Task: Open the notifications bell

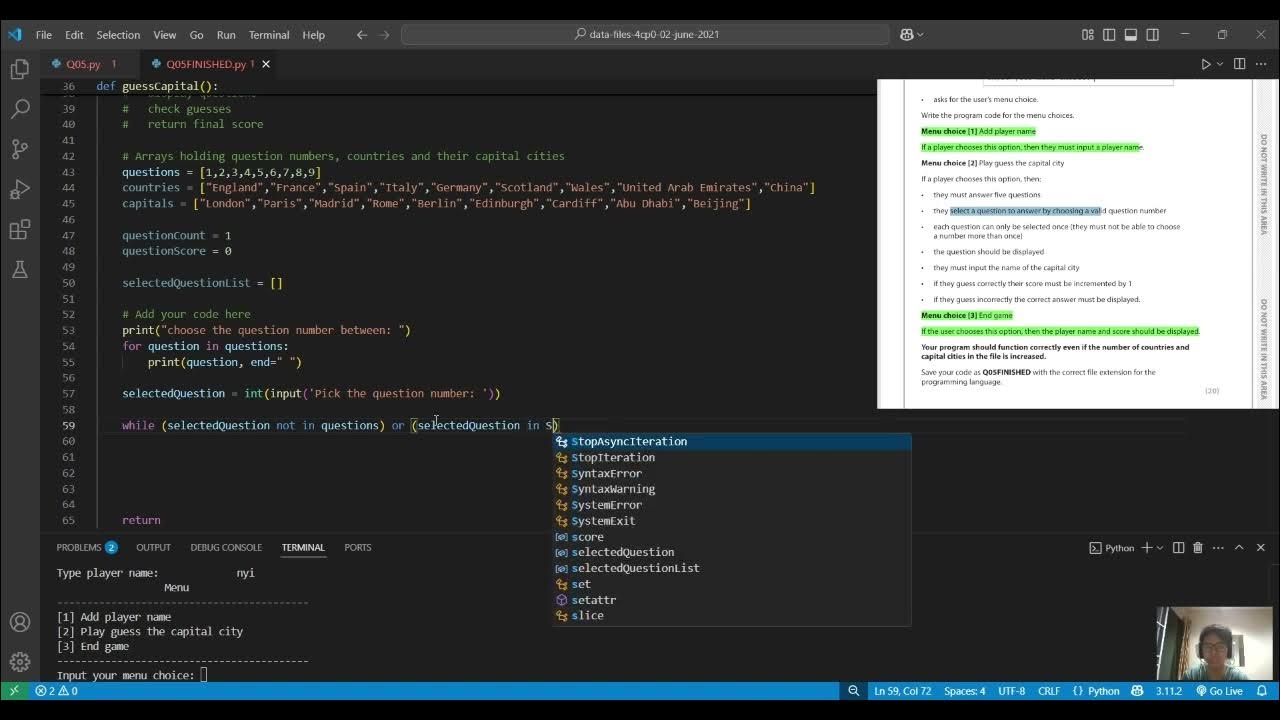Action: (x=1262, y=691)
